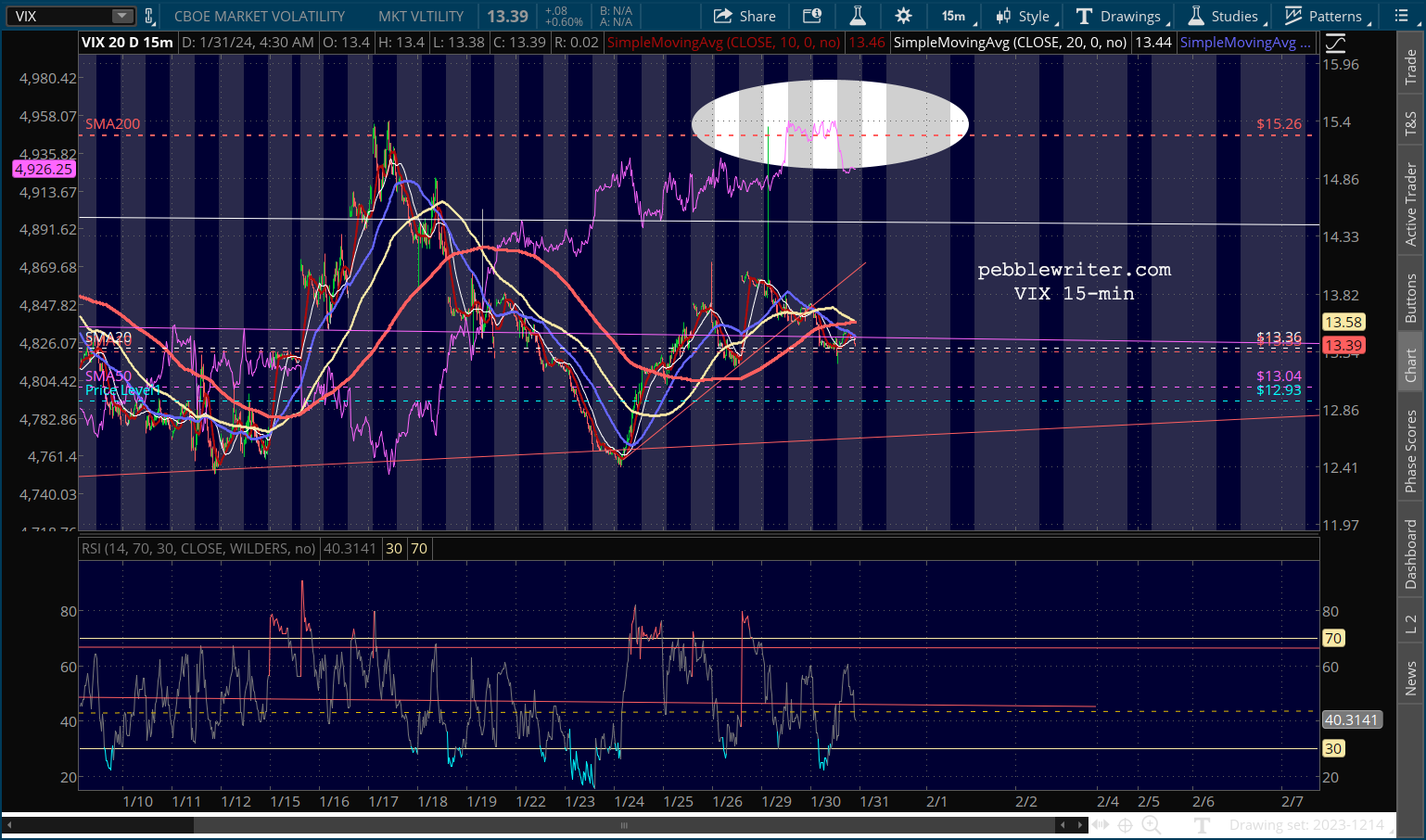Click the double-arrow scroll icon
Image resolution: width=1426 pixels, height=840 pixels.
pos(1100,824)
